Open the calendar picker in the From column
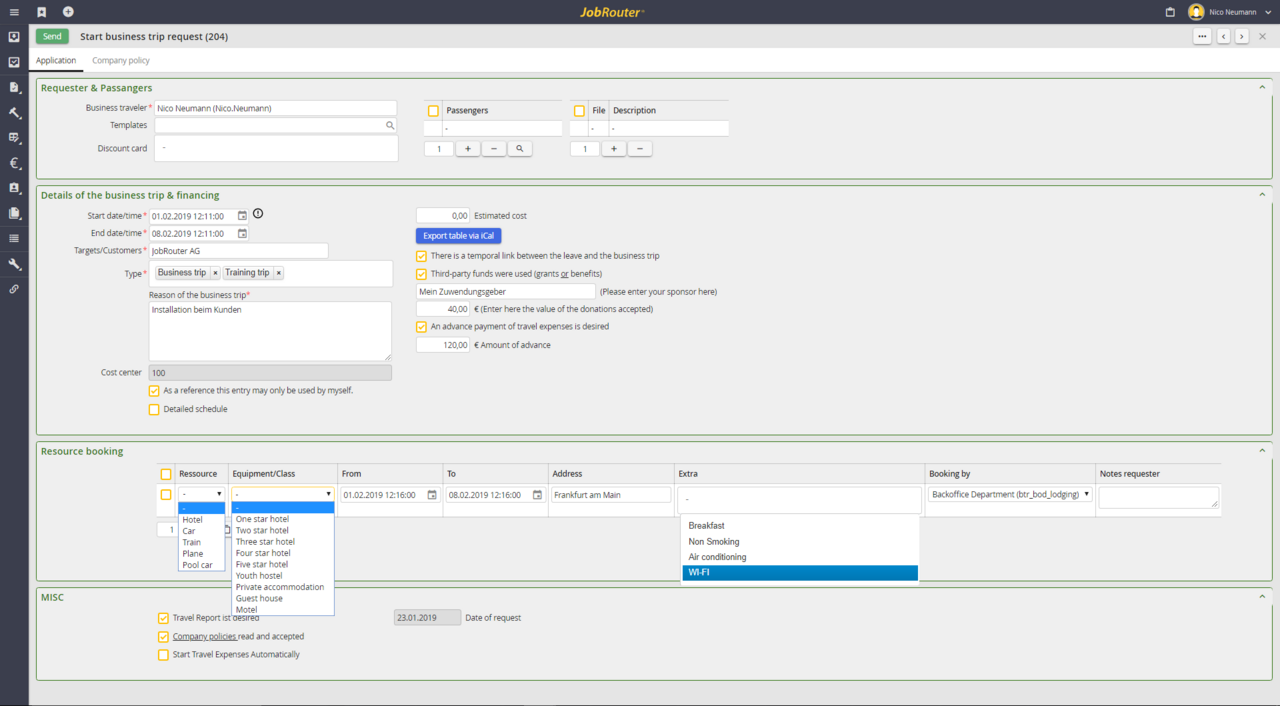The image size is (1280, 706). click(x=432, y=495)
